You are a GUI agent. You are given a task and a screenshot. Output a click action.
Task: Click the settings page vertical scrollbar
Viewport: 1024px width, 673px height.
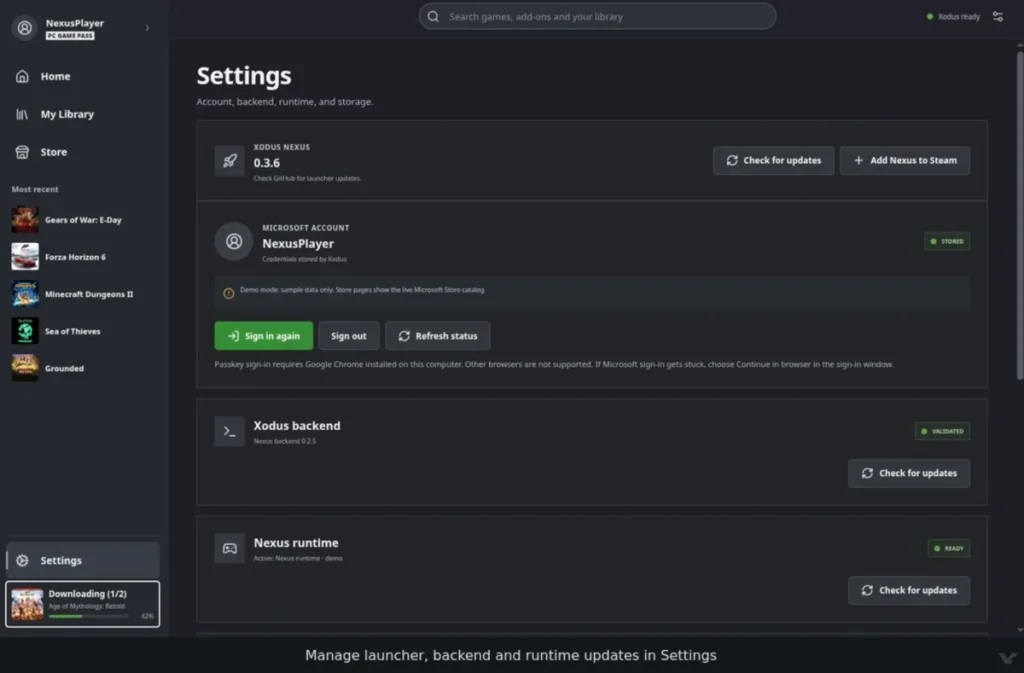coord(1019,214)
